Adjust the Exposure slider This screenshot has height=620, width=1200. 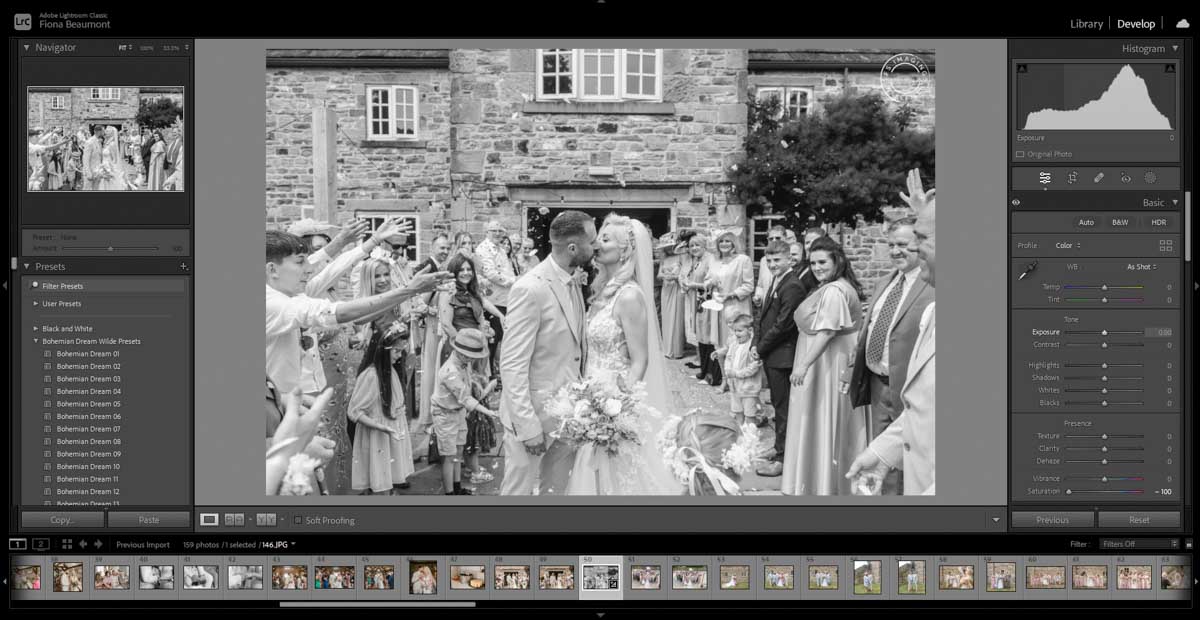coord(1104,332)
